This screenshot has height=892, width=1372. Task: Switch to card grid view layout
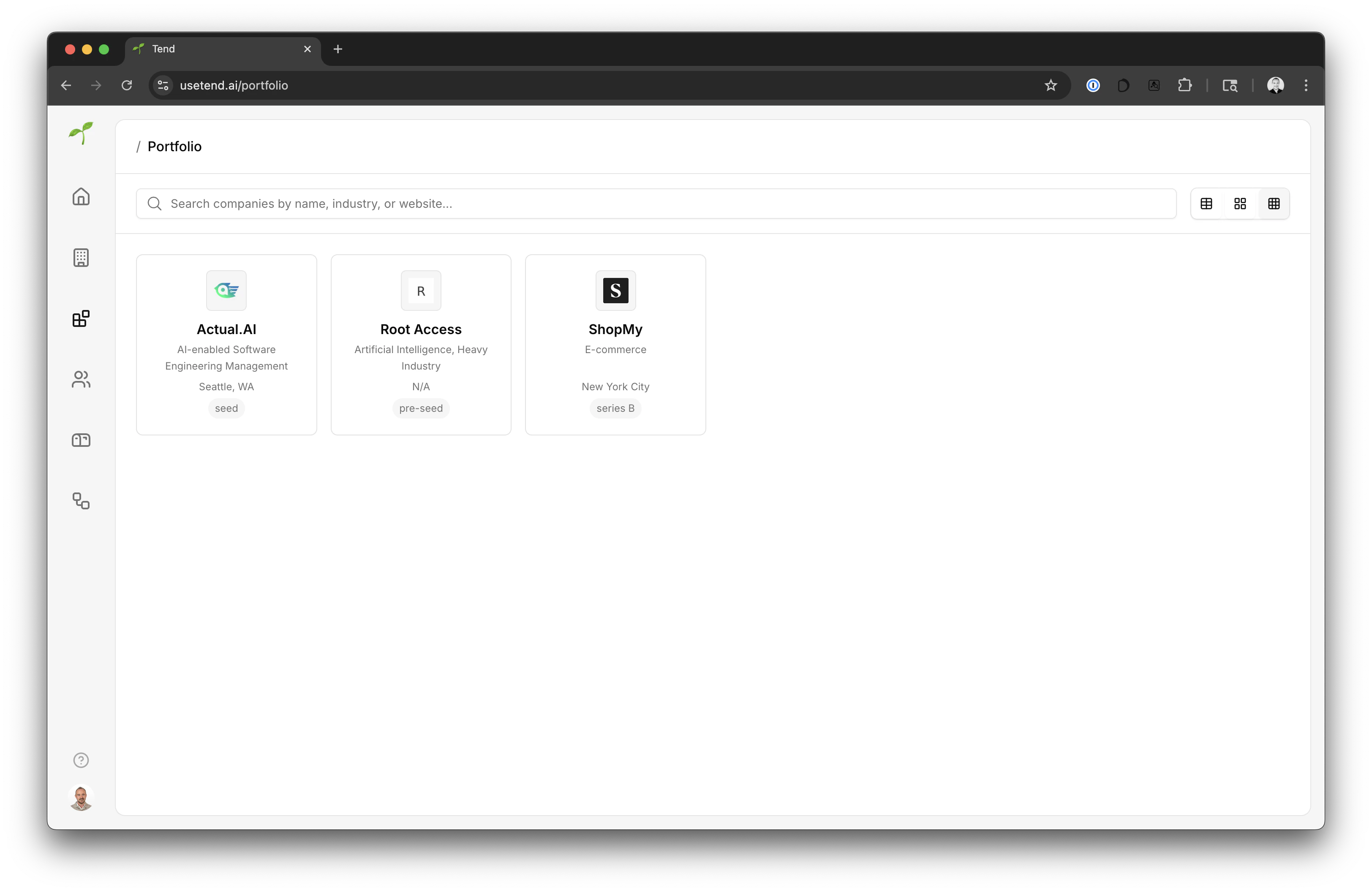coord(1240,204)
